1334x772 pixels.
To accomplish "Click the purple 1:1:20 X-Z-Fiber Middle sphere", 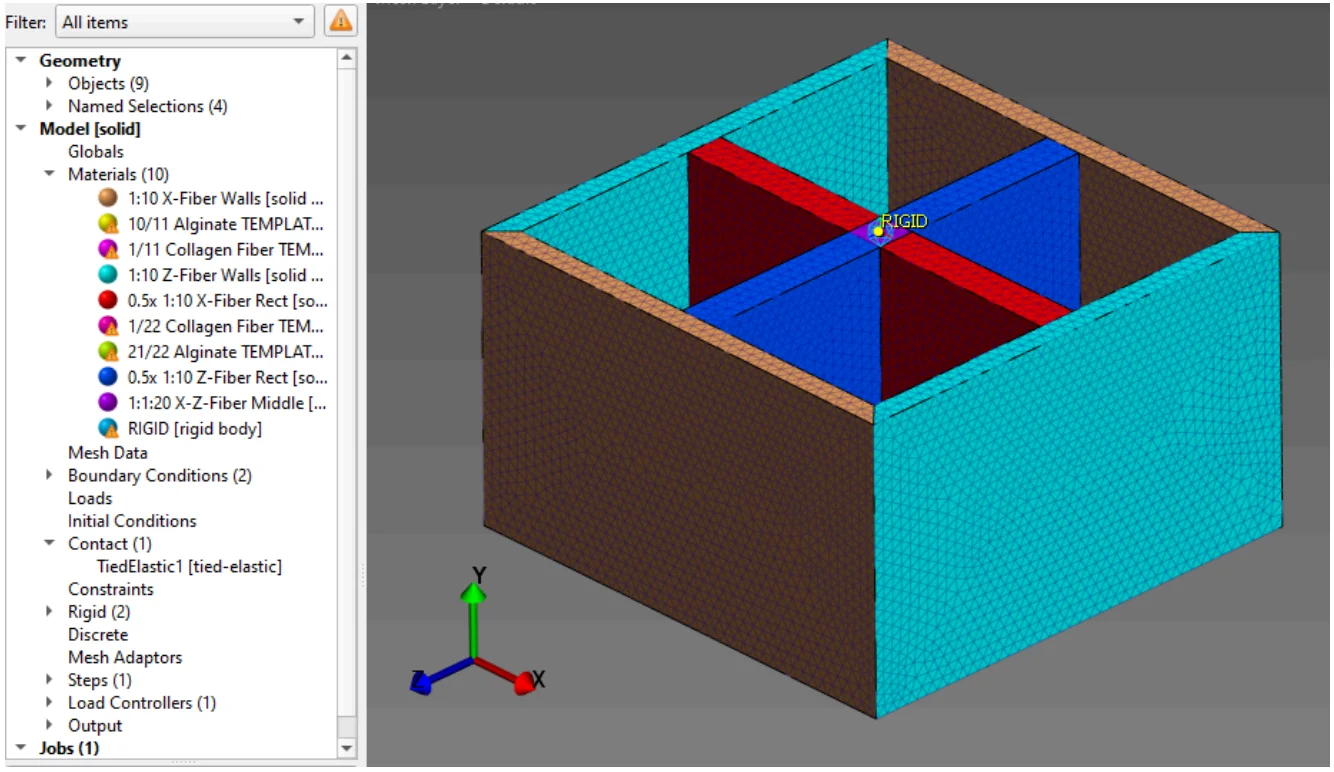I will [109, 403].
